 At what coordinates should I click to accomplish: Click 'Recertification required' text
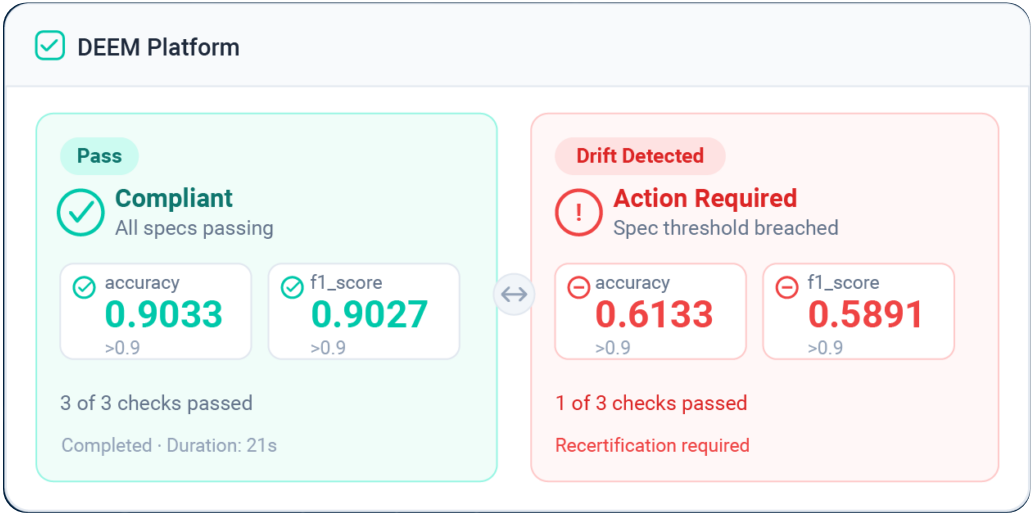pyautogui.click(x=652, y=445)
